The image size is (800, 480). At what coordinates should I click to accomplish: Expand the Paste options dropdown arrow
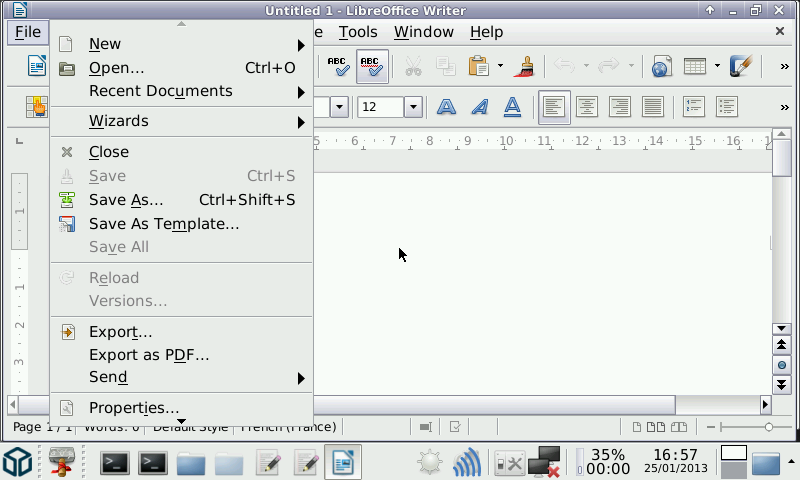coord(500,67)
